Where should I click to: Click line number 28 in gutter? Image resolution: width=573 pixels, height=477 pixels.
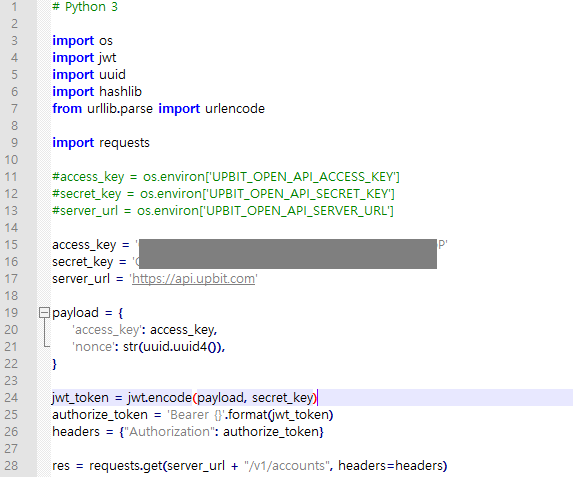pos(11,466)
